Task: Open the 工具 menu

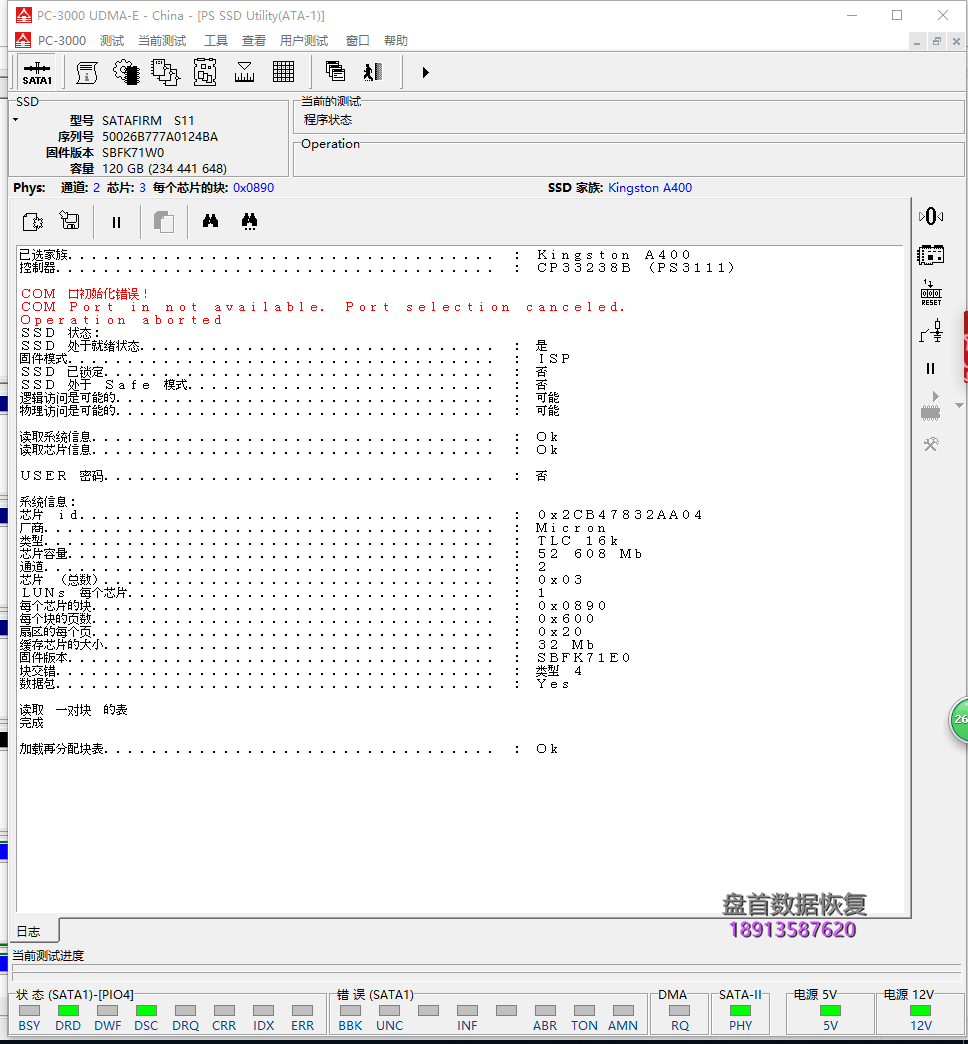Action: pyautogui.click(x=216, y=41)
